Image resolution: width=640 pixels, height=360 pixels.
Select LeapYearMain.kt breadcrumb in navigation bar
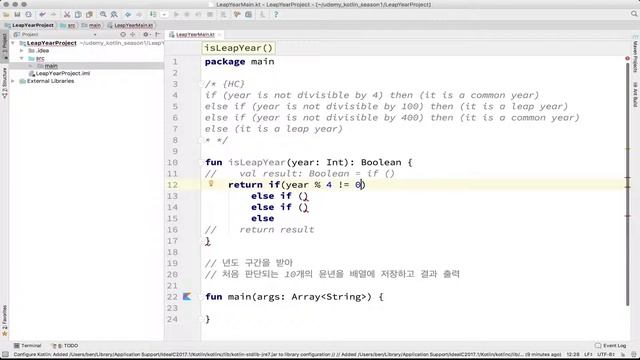[130, 25]
